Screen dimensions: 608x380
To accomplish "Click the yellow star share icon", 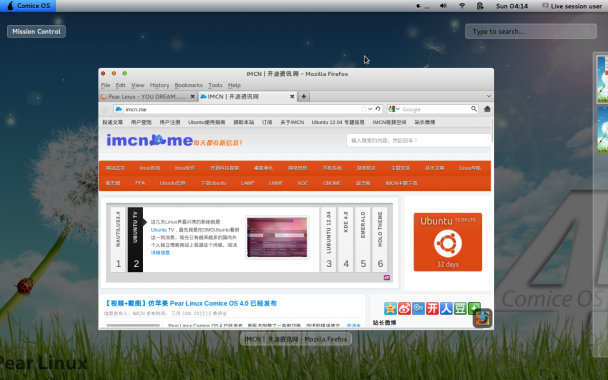I will (390, 309).
